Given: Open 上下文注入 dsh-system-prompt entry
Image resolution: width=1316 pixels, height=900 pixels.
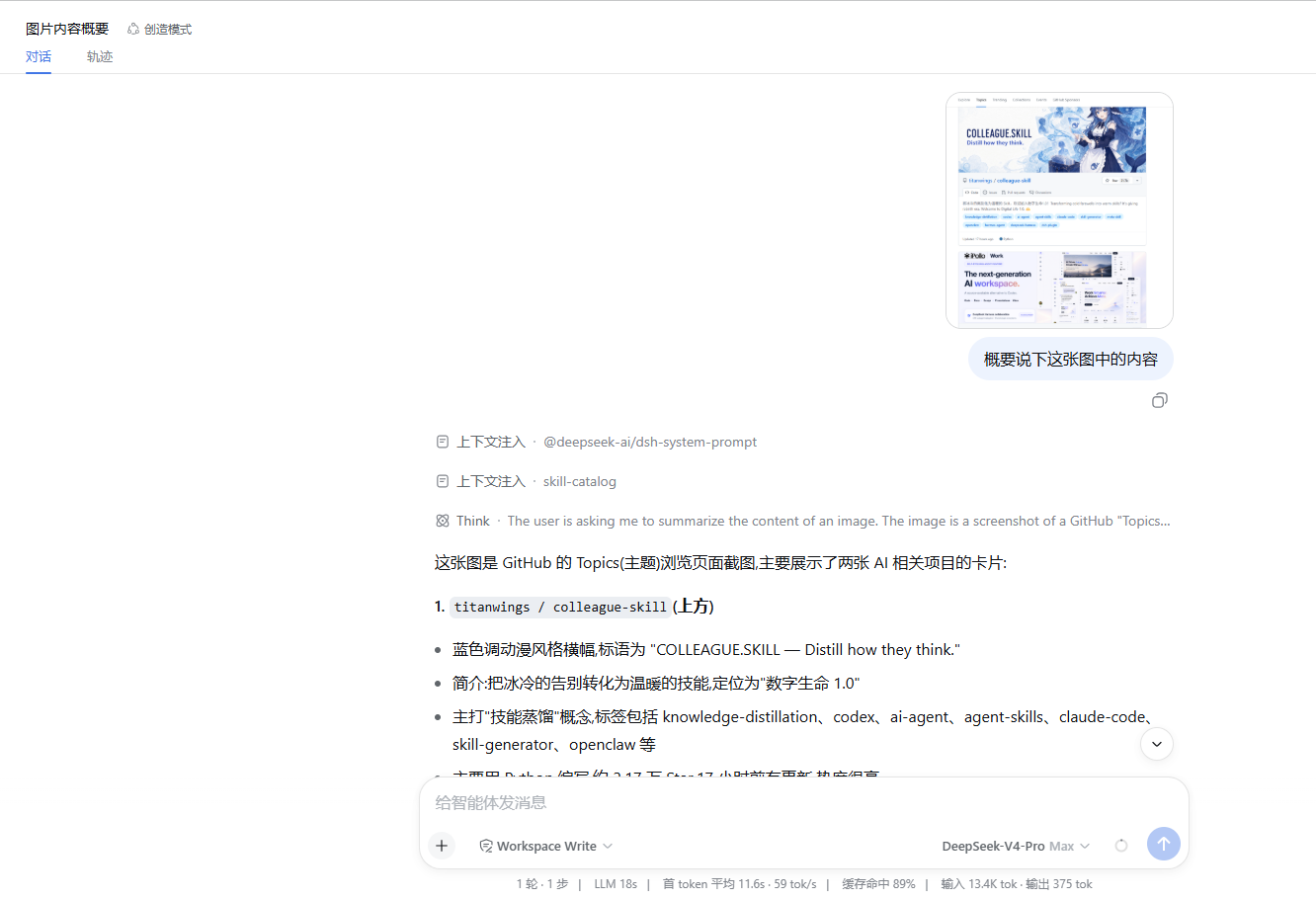Looking at the screenshot, I should point(597,442).
